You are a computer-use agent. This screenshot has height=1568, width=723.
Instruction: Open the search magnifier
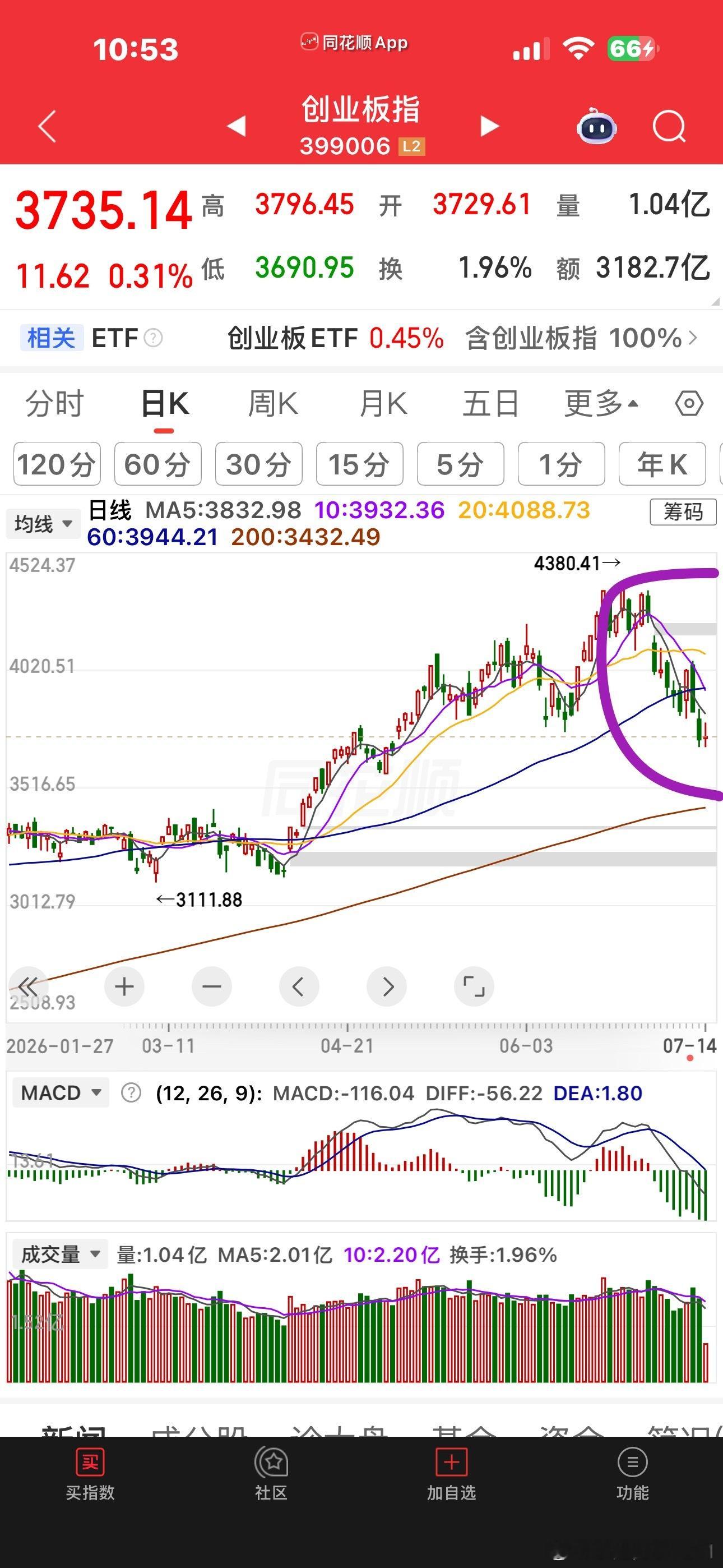click(669, 126)
